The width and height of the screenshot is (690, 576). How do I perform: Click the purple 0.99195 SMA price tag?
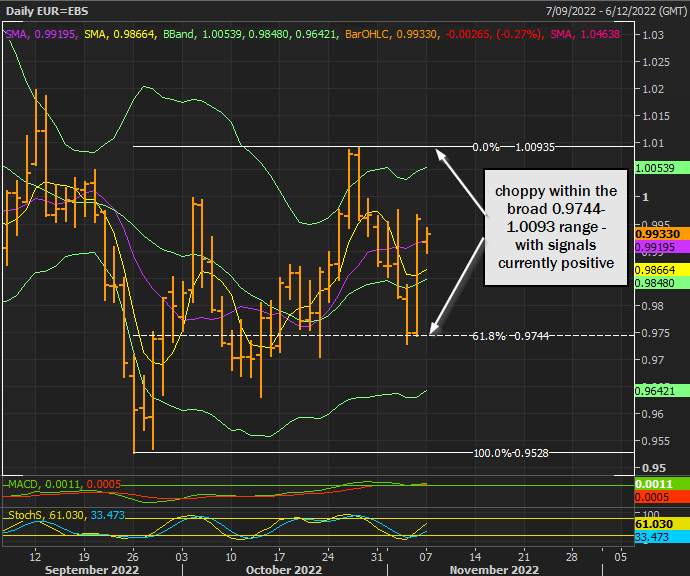662,247
